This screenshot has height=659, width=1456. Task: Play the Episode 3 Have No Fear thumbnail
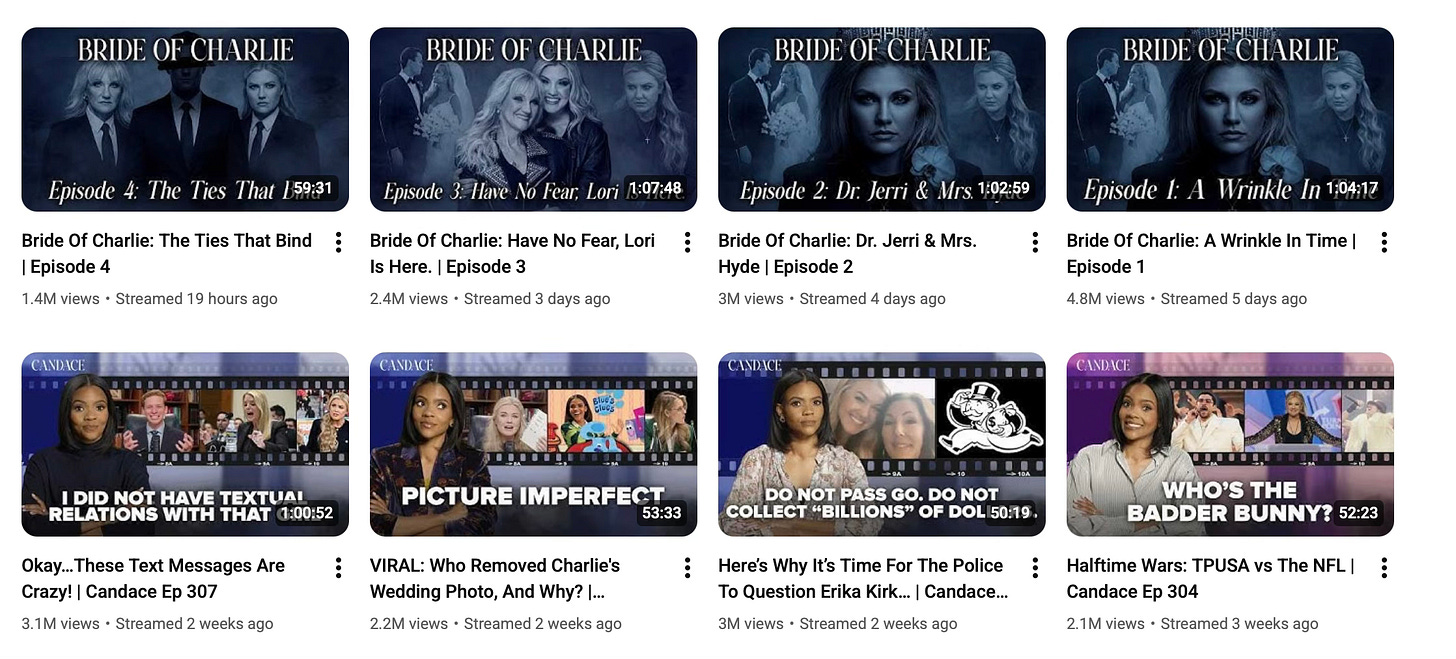coord(533,119)
